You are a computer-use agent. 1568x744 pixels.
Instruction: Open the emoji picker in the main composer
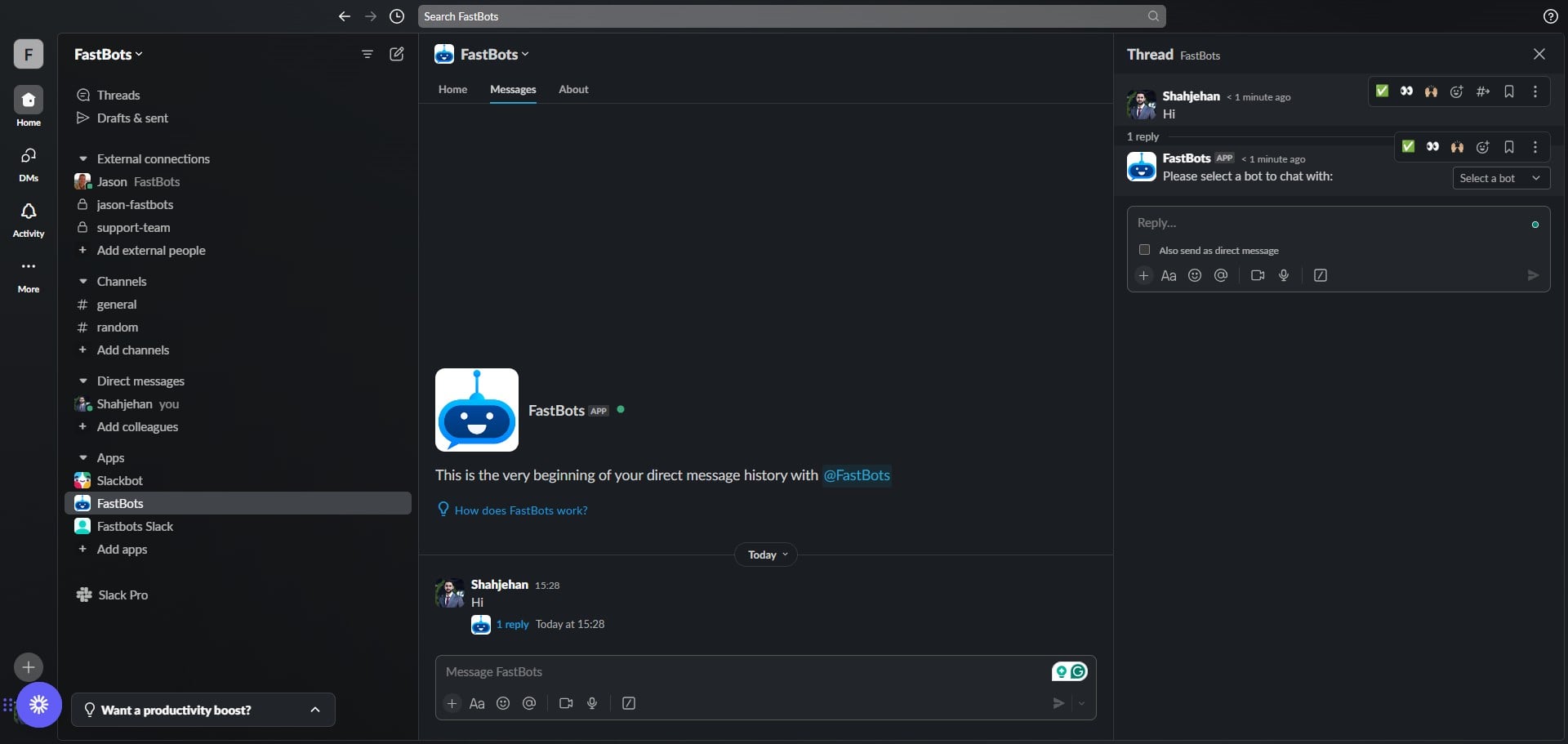pyautogui.click(x=503, y=703)
